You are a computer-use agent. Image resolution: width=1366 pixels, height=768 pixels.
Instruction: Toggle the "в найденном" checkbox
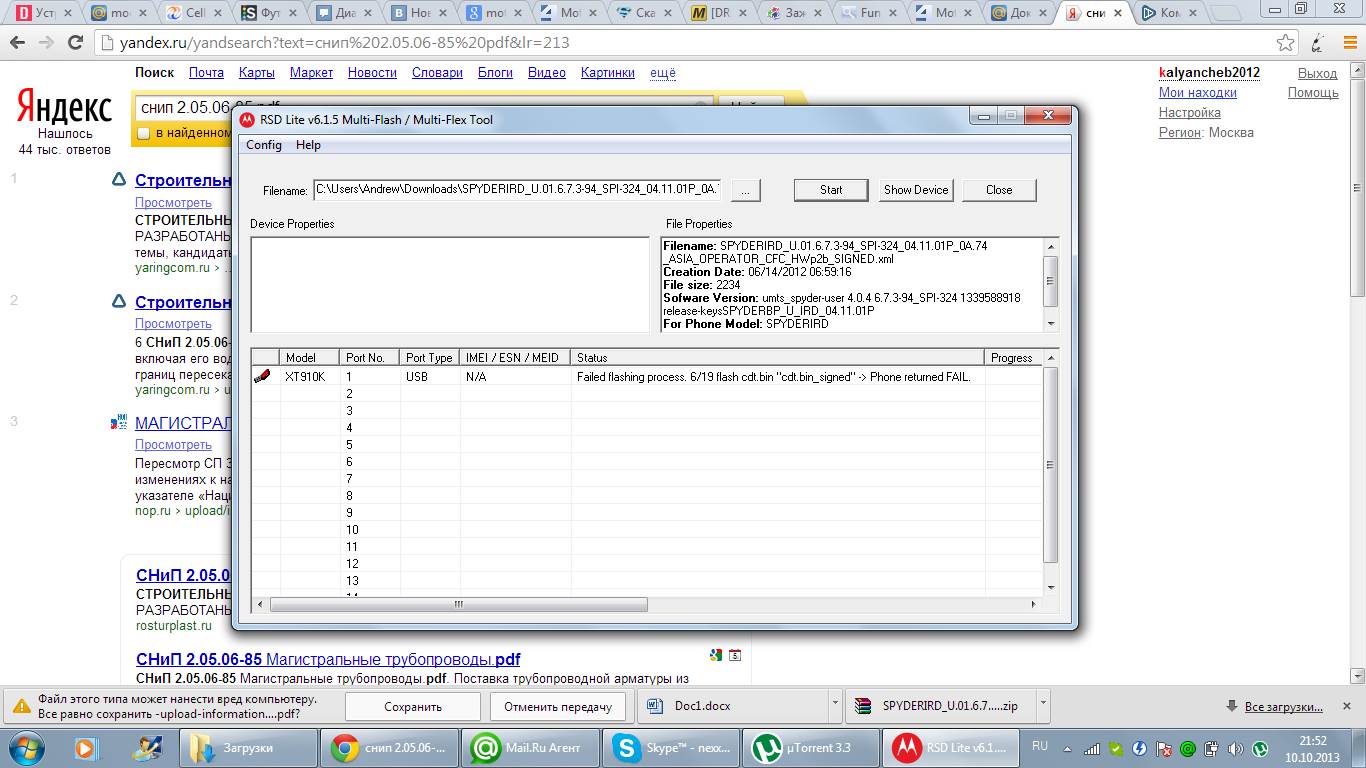pyautogui.click(x=143, y=133)
